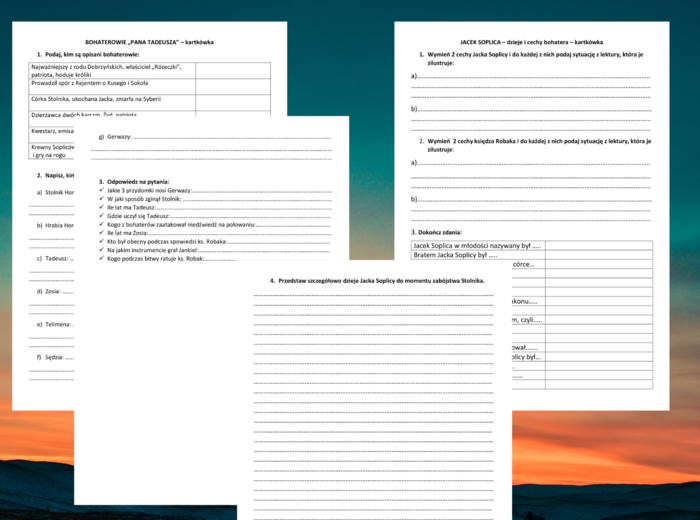Select the 'BOHATEROWIE „PANA TADEUSZA" – kartkówka' page title
Viewport: 700px width, 520px height.
click(149, 42)
